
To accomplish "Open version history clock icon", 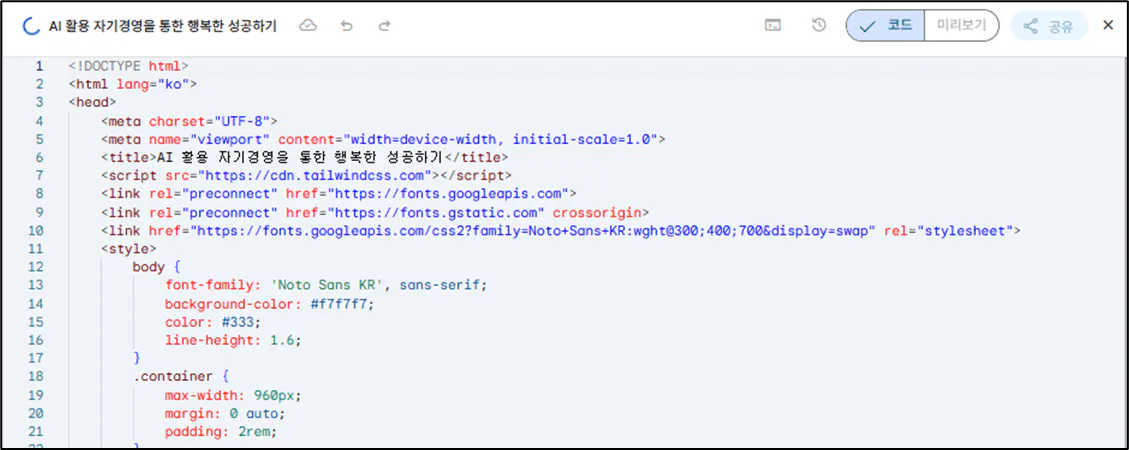I will pos(819,26).
